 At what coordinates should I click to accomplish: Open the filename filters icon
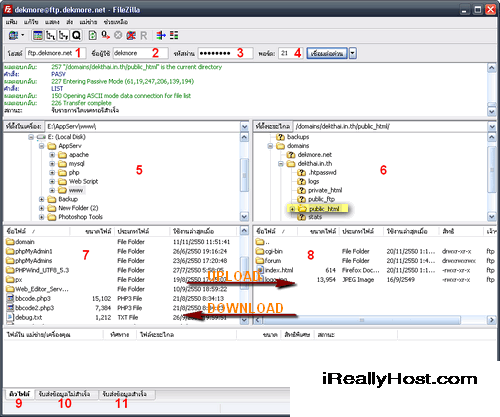(x=161, y=35)
